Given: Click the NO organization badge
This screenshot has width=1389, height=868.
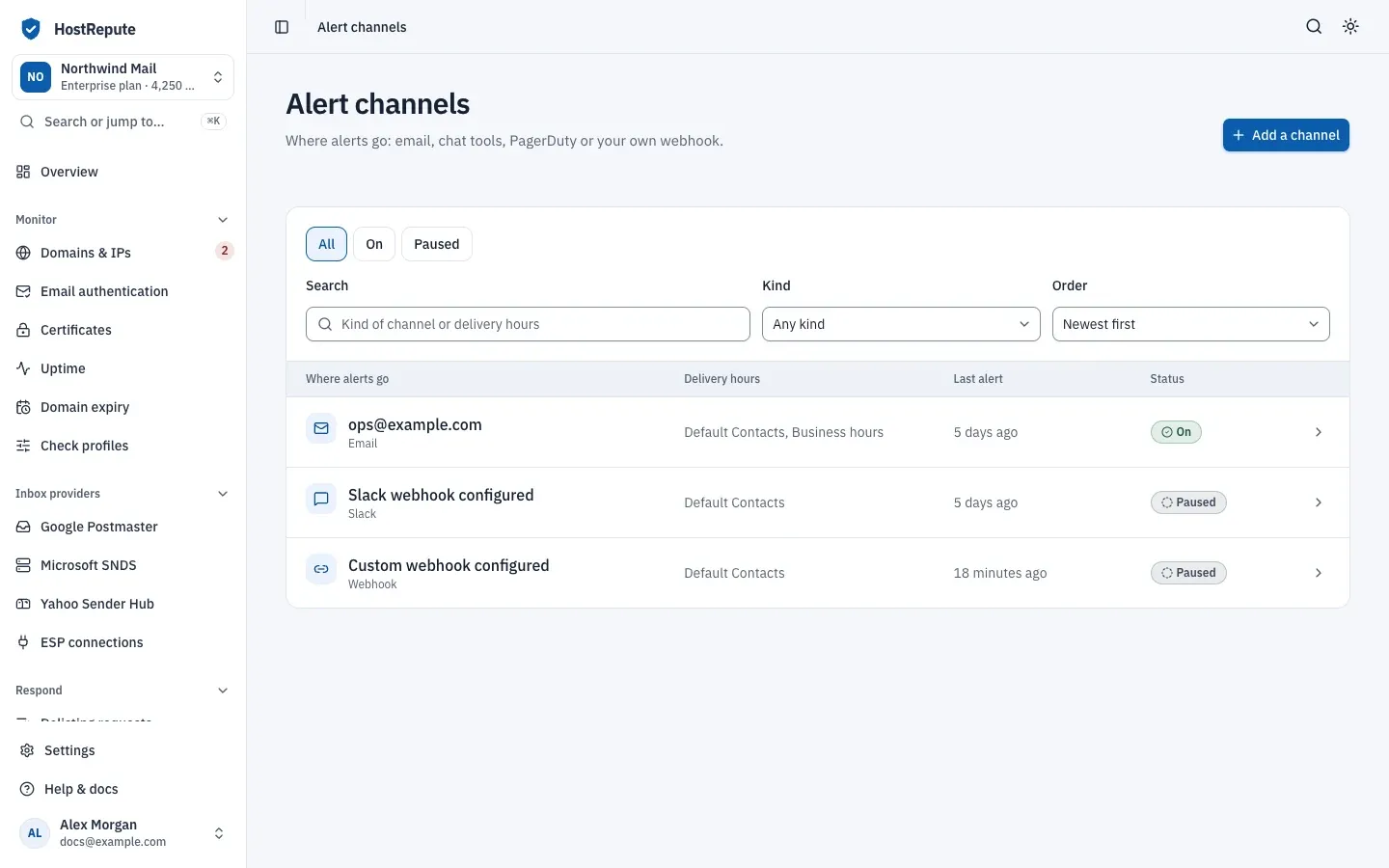Looking at the screenshot, I should click(x=36, y=77).
